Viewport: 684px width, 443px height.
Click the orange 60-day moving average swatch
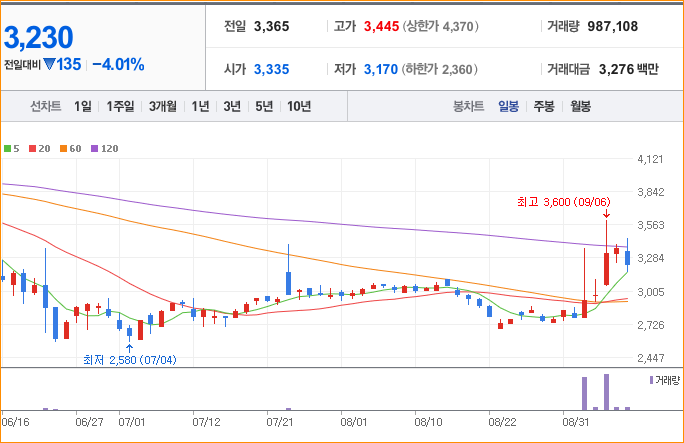point(64,149)
